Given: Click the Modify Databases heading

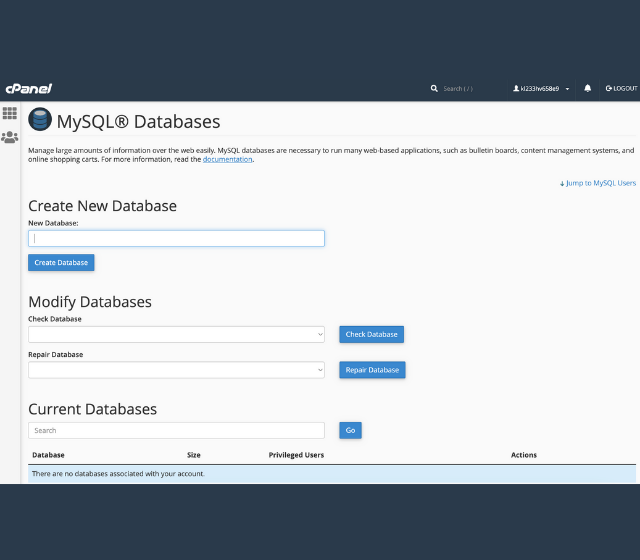Looking at the screenshot, I should click(90, 302).
